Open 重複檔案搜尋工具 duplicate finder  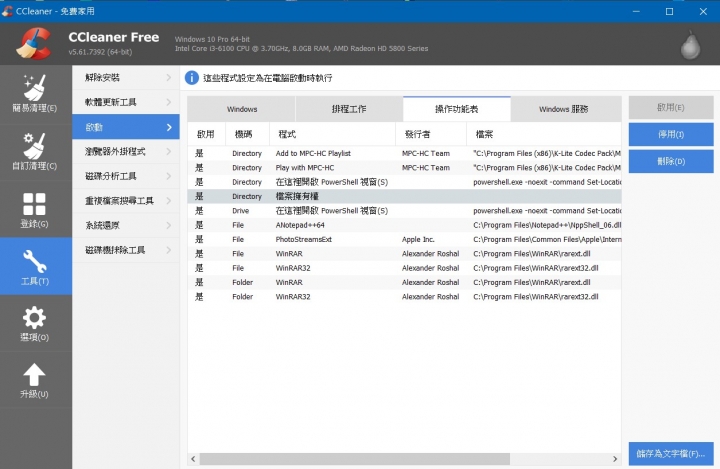point(126,201)
